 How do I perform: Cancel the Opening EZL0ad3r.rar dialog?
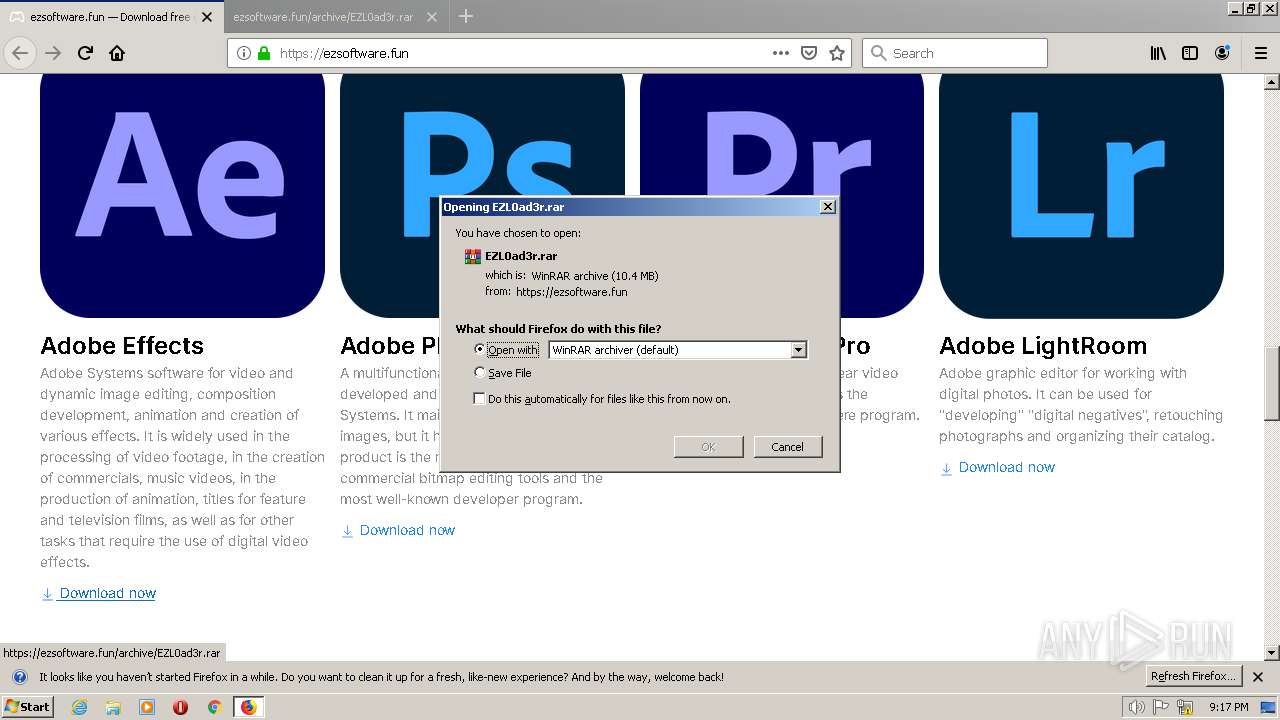click(x=787, y=447)
